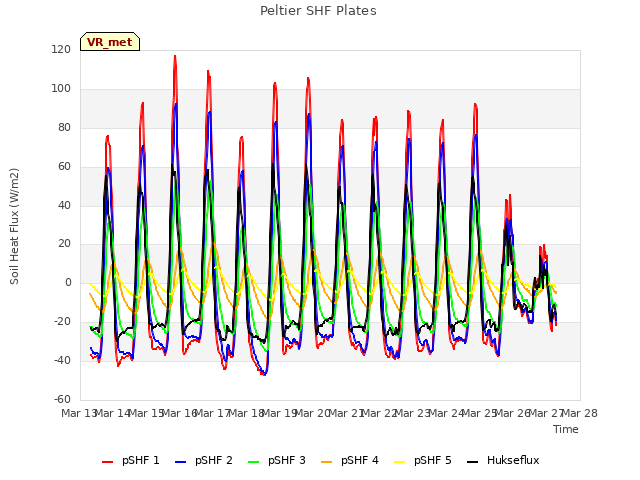Image resolution: width=640 pixels, height=480 pixels.
Task: Click the tallest red peak on Mar 16
Action: pos(175,56)
